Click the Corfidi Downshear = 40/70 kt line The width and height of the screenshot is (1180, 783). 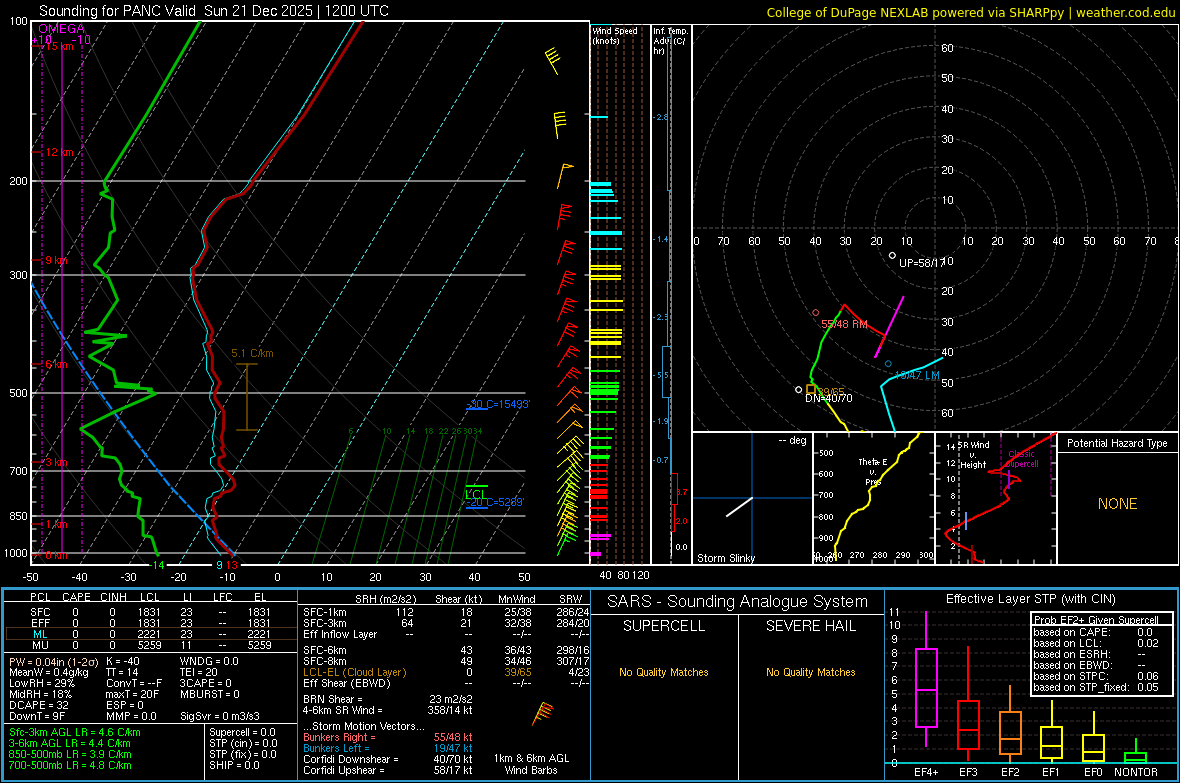pos(388,759)
